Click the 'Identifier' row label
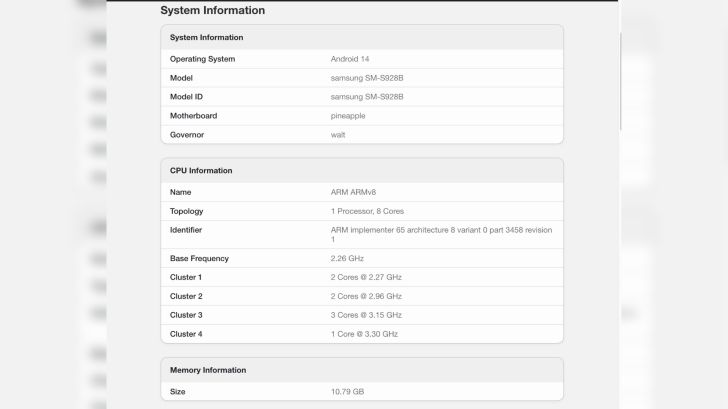The height and width of the screenshot is (409, 728). coord(186,230)
